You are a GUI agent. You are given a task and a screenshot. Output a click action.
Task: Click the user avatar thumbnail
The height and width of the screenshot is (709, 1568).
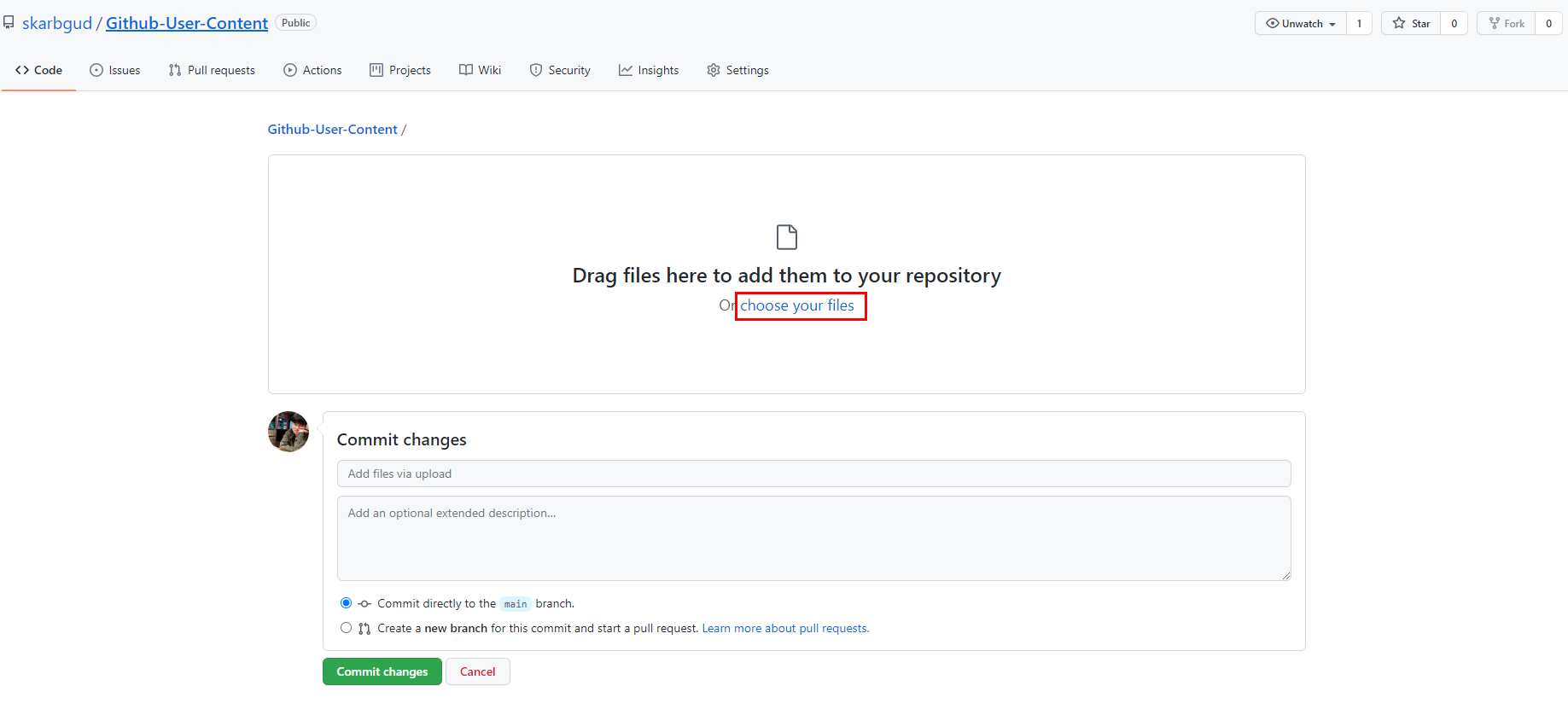coord(289,432)
